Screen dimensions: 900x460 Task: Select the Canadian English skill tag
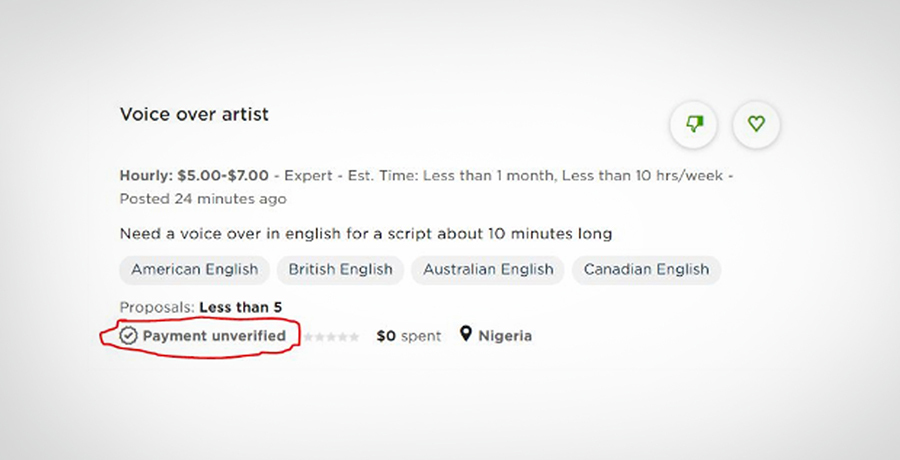pos(646,269)
